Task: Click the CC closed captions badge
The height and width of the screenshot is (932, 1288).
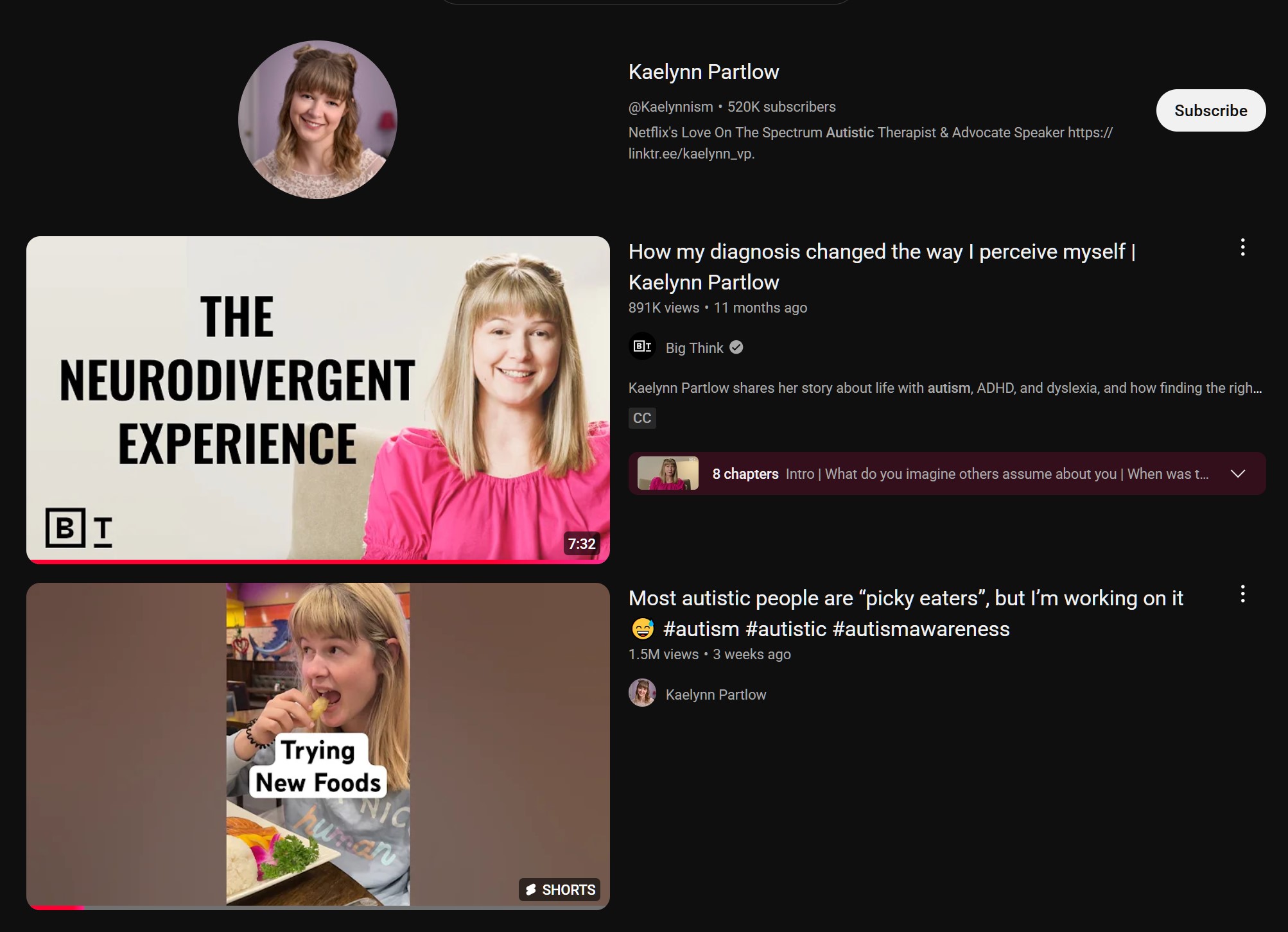Action: pos(642,418)
